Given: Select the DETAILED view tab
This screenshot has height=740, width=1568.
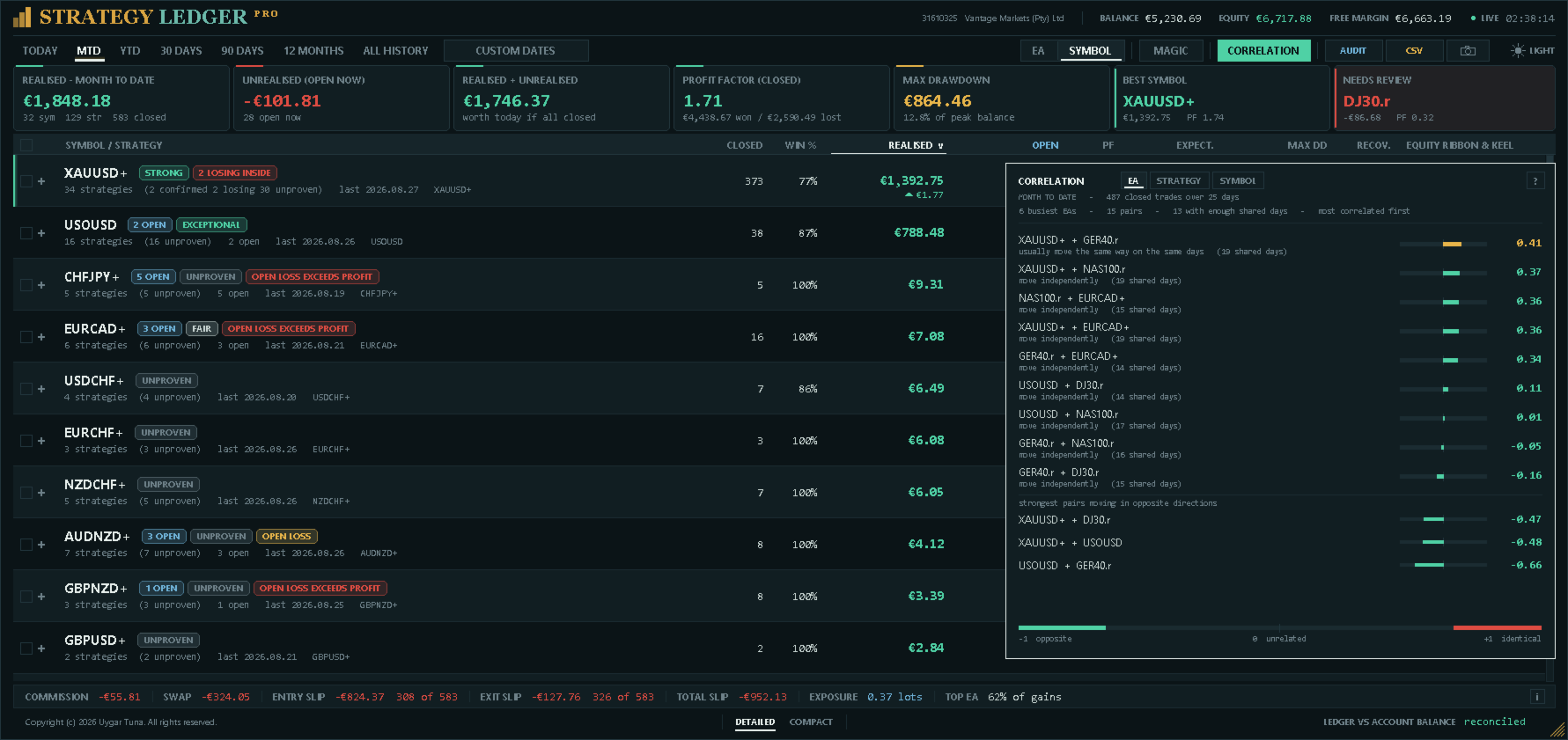Looking at the screenshot, I should (755, 722).
